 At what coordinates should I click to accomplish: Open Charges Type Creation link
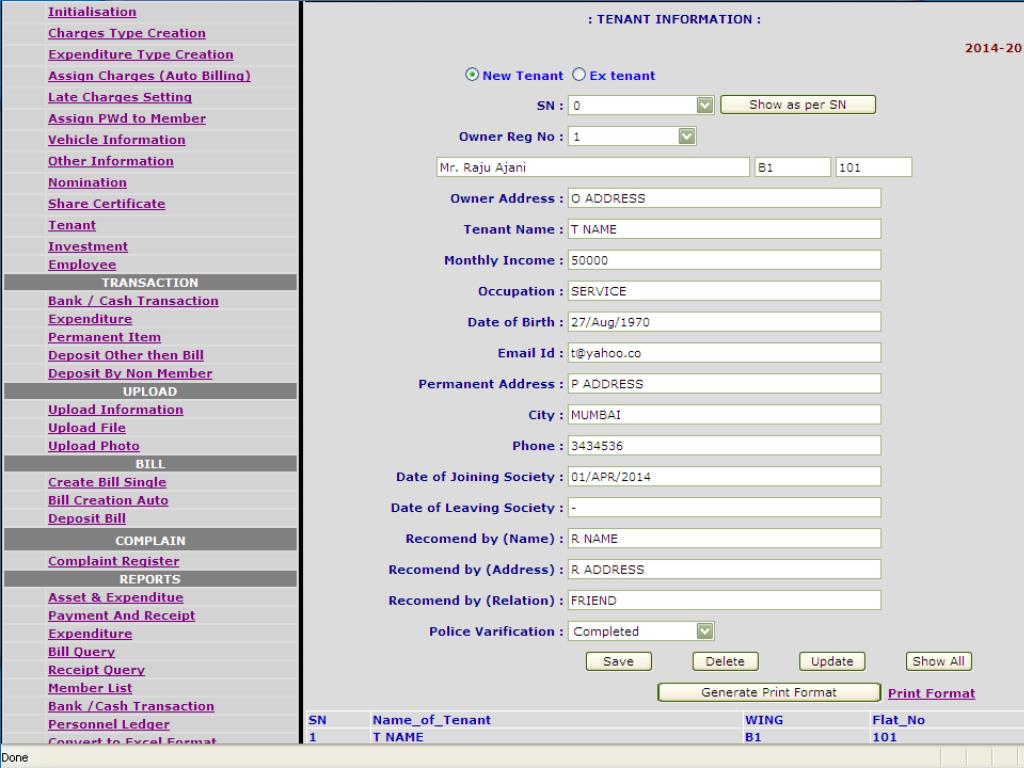point(127,33)
